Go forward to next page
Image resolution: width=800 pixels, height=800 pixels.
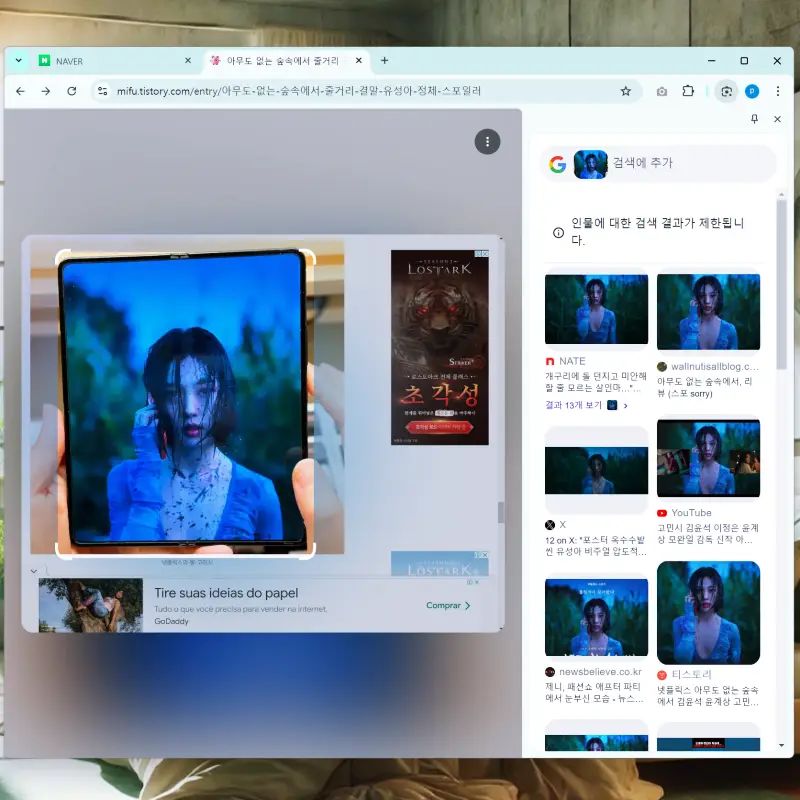(x=46, y=91)
